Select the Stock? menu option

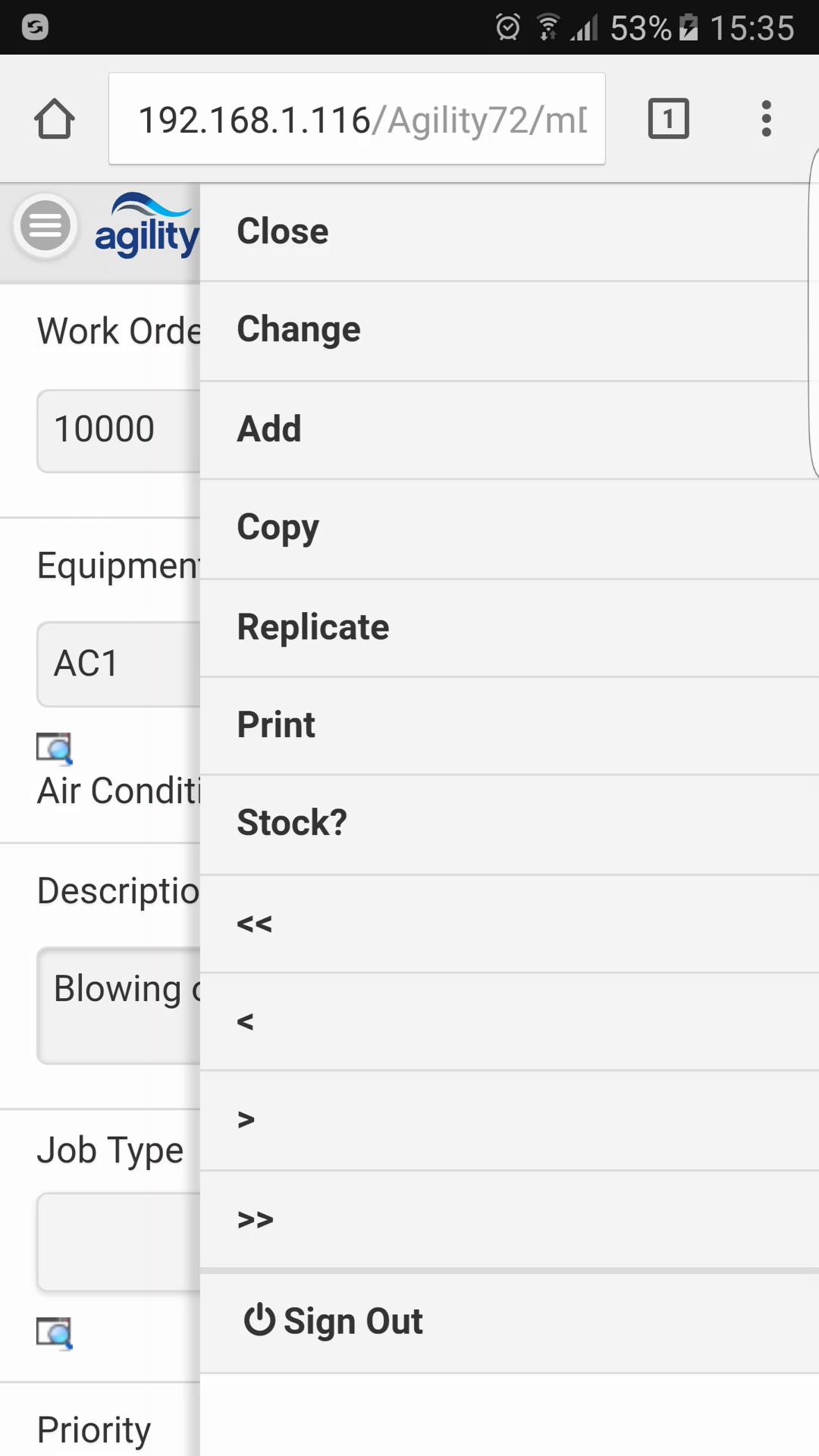point(292,824)
